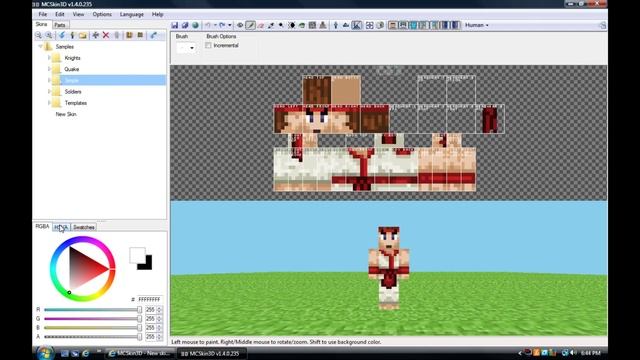
Task: Open the Human model dropdown
Action: click(x=477, y=25)
